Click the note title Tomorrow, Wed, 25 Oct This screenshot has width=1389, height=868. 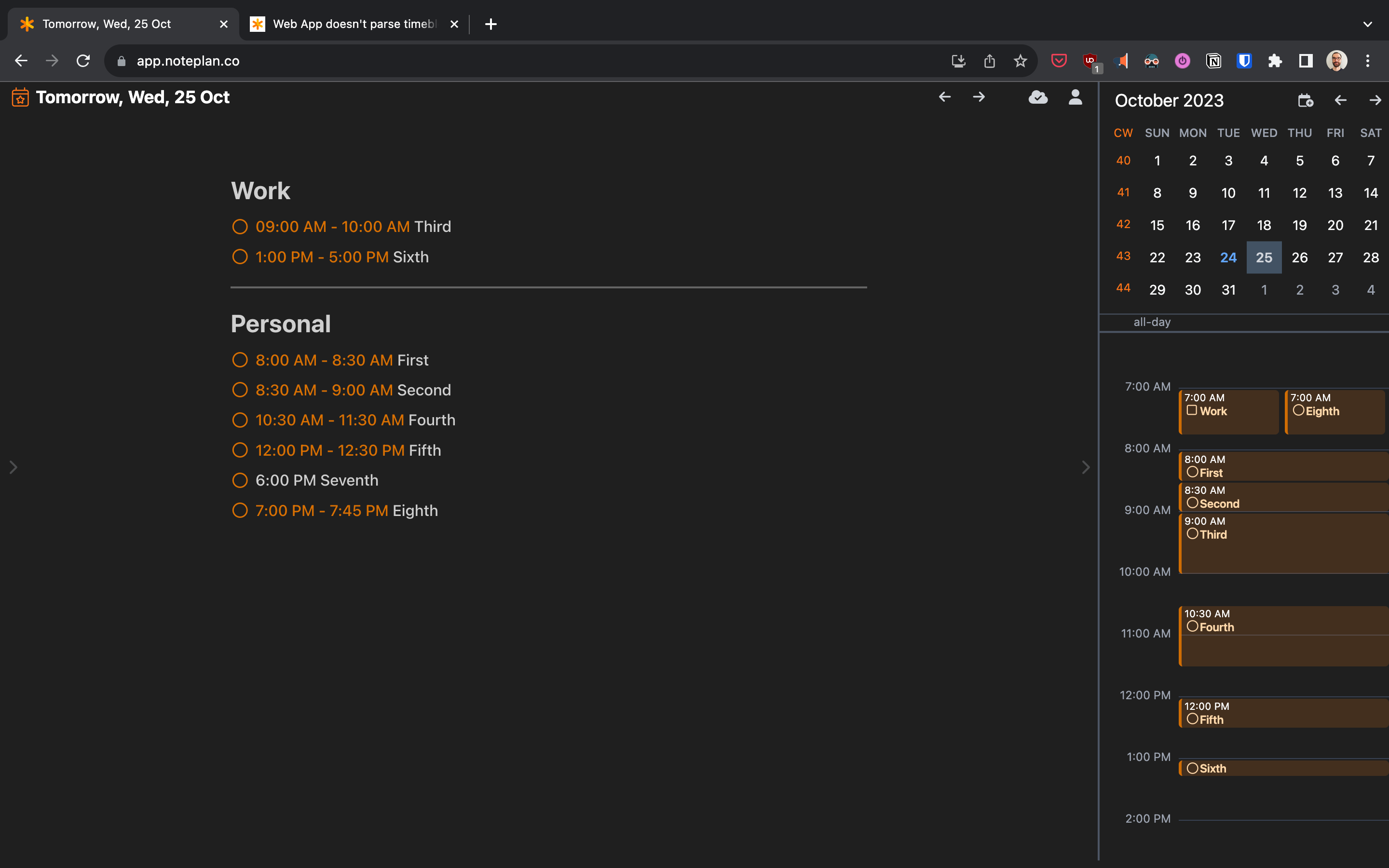click(133, 97)
